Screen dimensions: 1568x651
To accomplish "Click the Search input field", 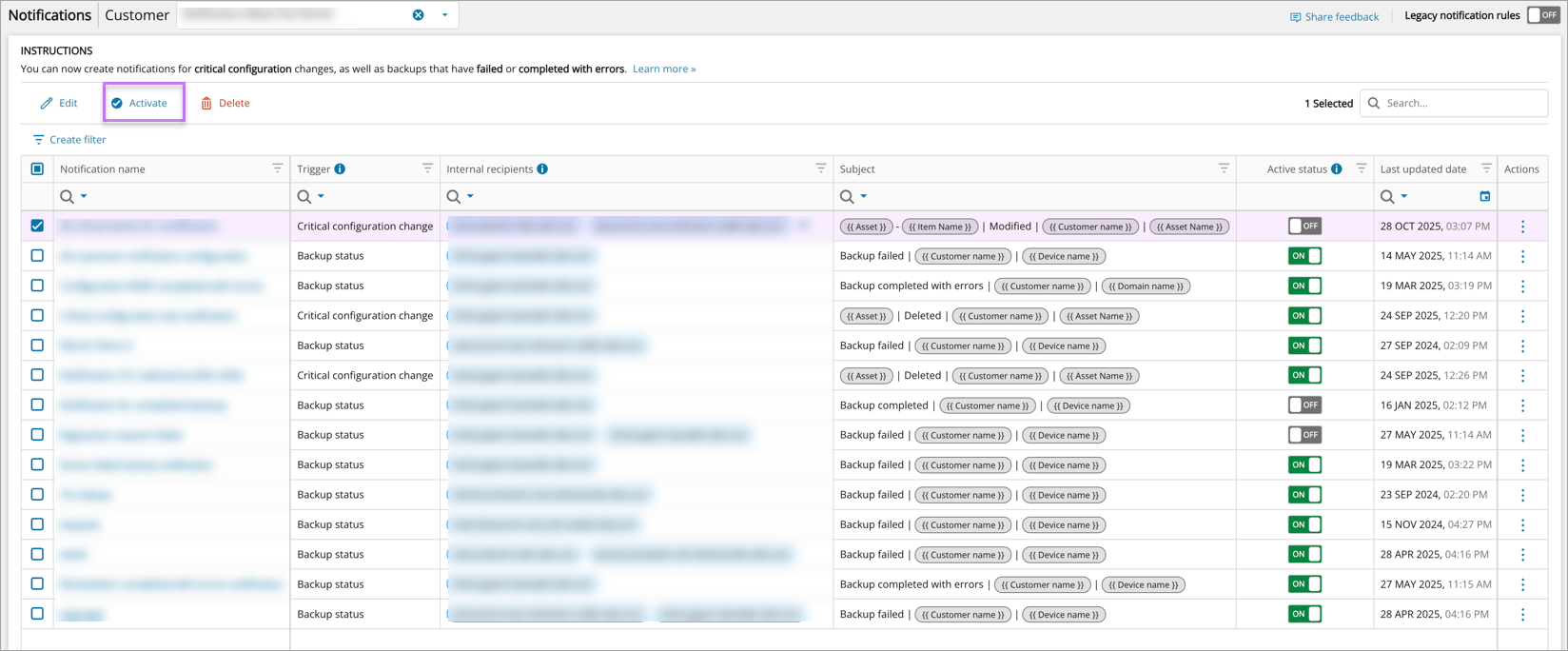I will coord(1460,103).
